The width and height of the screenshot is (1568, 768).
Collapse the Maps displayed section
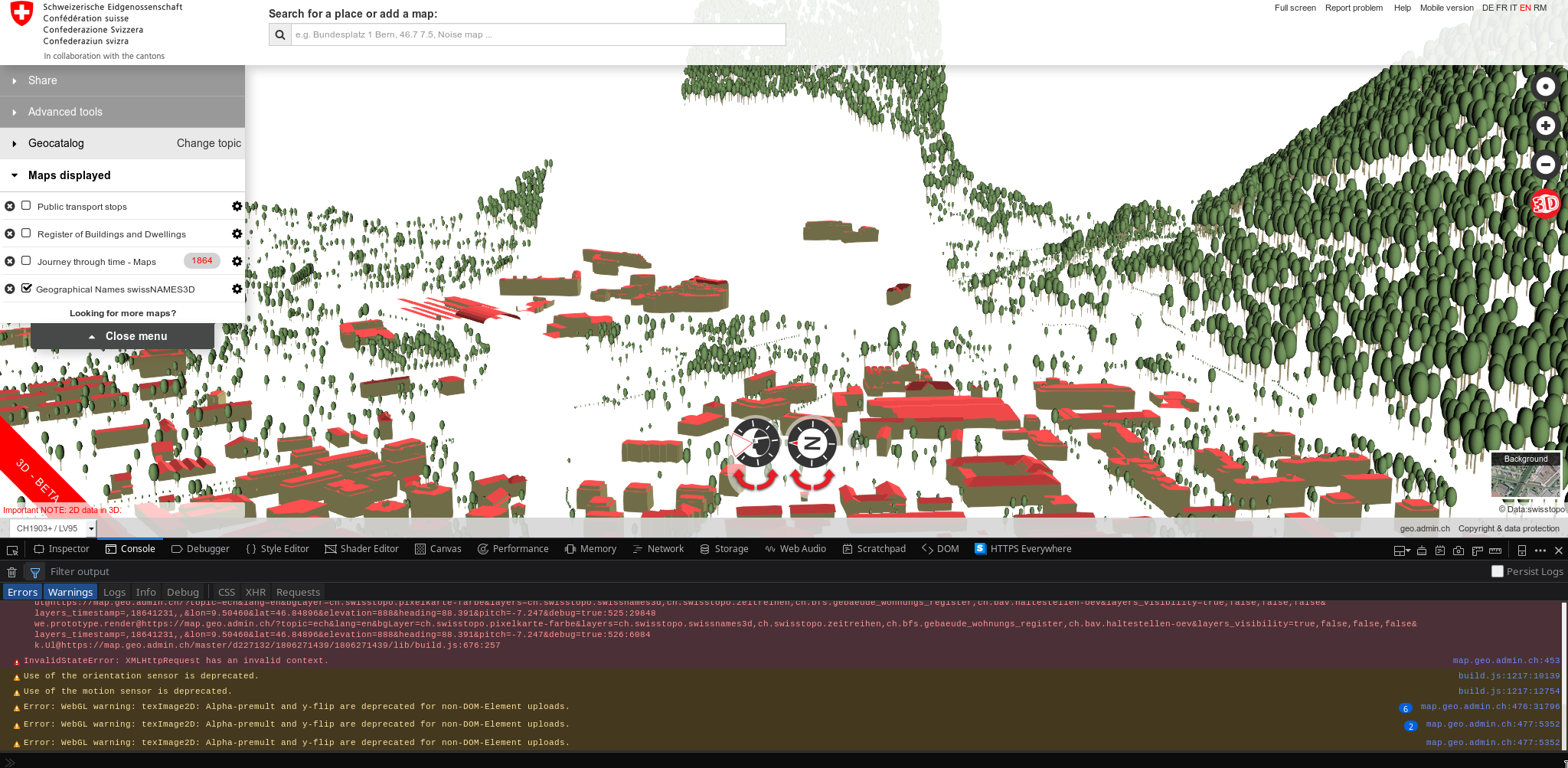click(x=122, y=175)
